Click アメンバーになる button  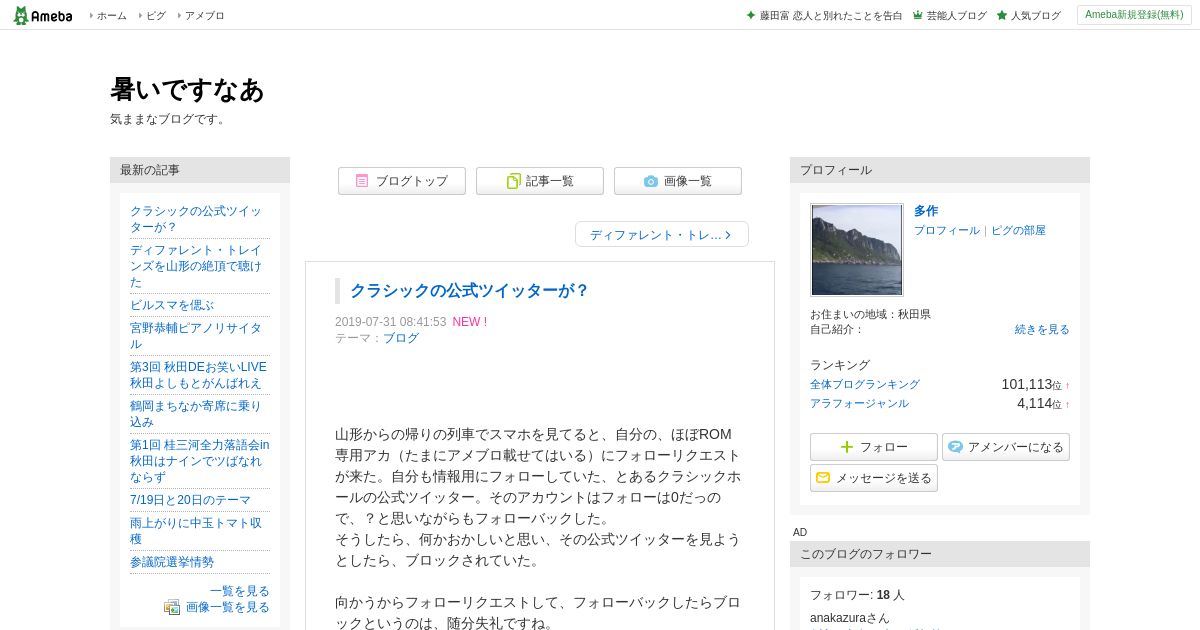pos(1006,447)
